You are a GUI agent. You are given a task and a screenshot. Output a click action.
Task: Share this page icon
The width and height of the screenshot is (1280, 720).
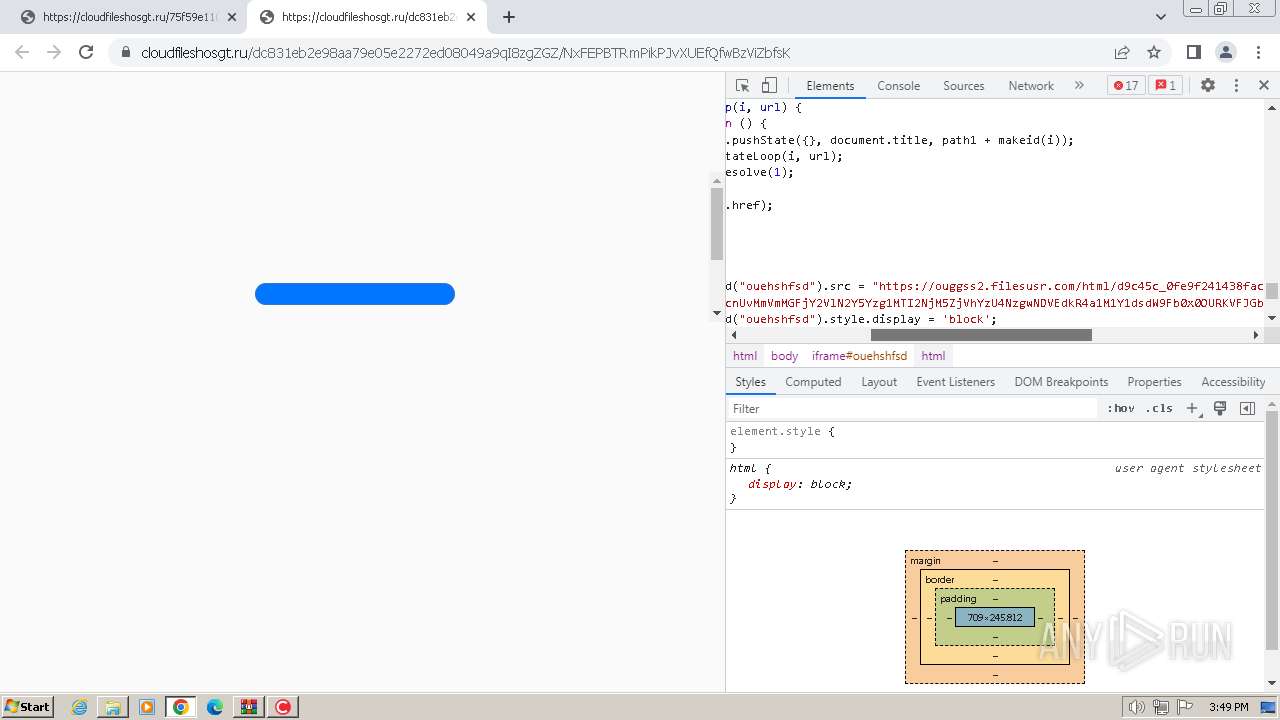tap(1122, 52)
